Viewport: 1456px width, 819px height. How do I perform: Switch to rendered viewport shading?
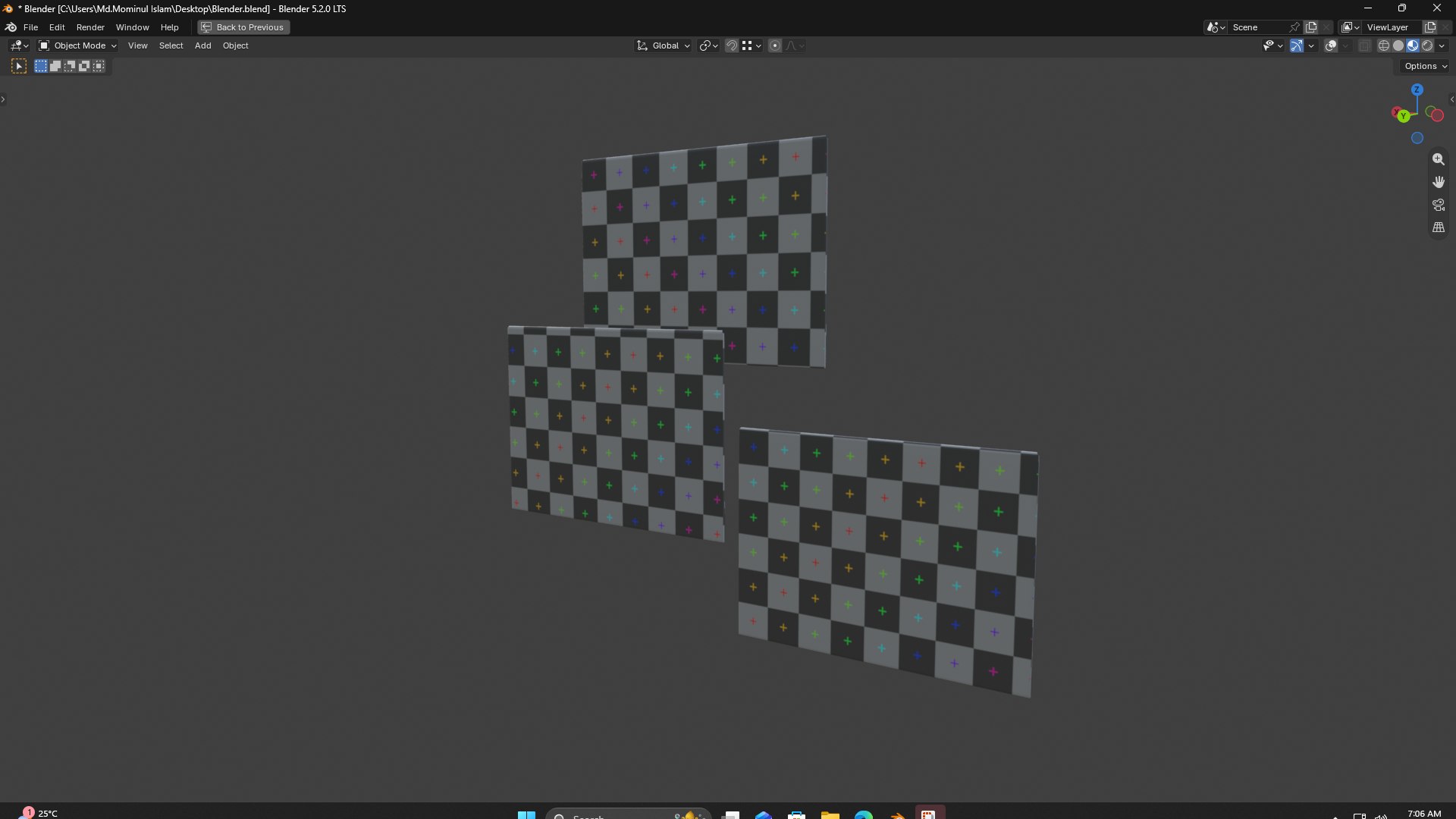(1427, 45)
